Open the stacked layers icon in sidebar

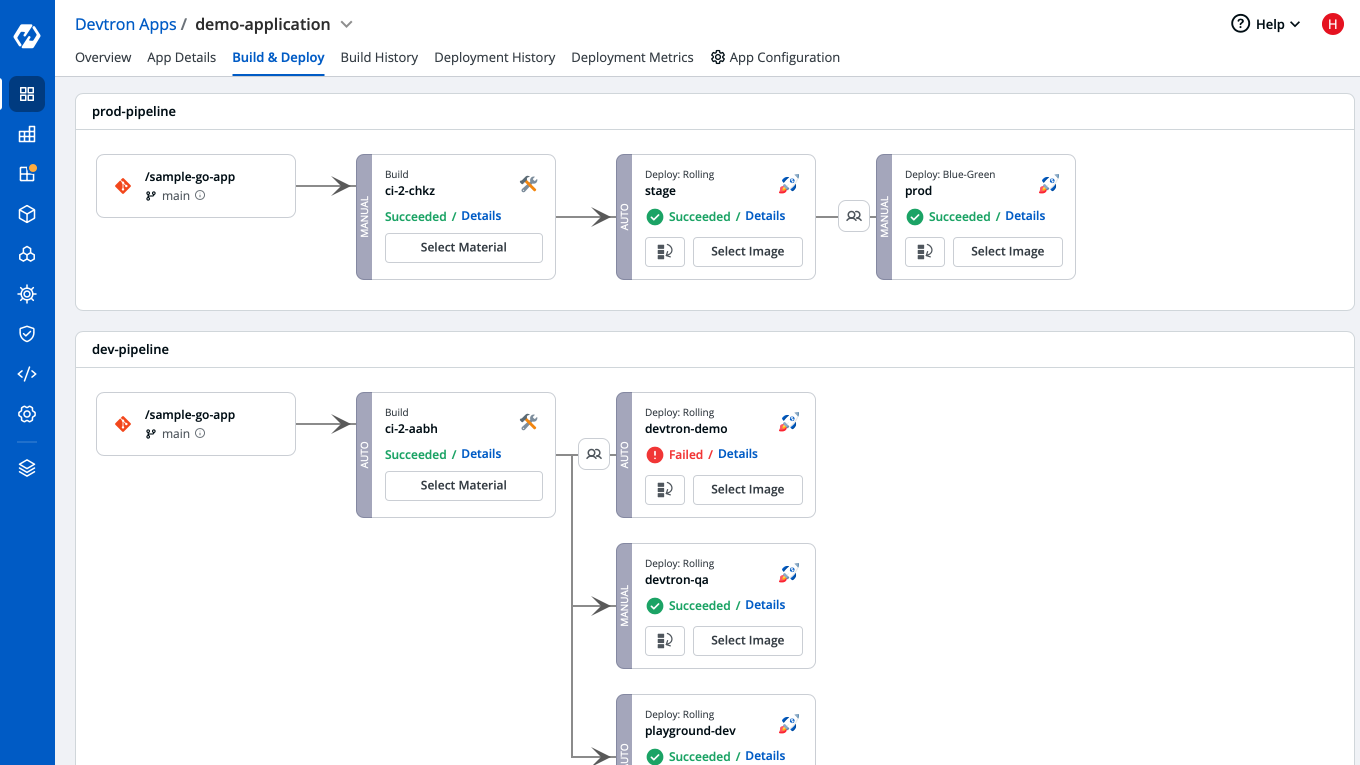[x=27, y=468]
